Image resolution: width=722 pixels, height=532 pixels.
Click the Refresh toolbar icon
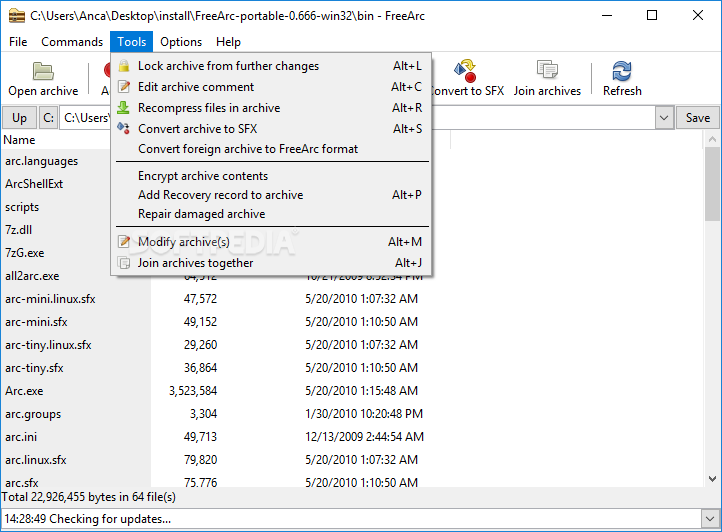pyautogui.click(x=622, y=71)
